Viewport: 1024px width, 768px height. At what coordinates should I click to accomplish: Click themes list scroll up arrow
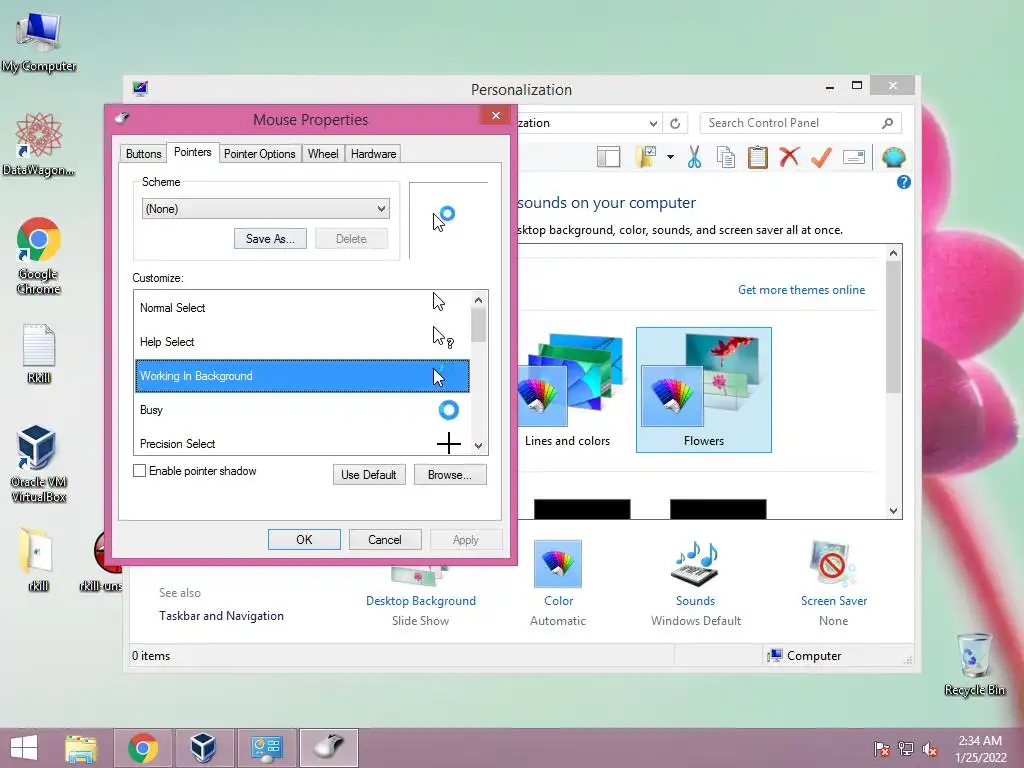893,253
